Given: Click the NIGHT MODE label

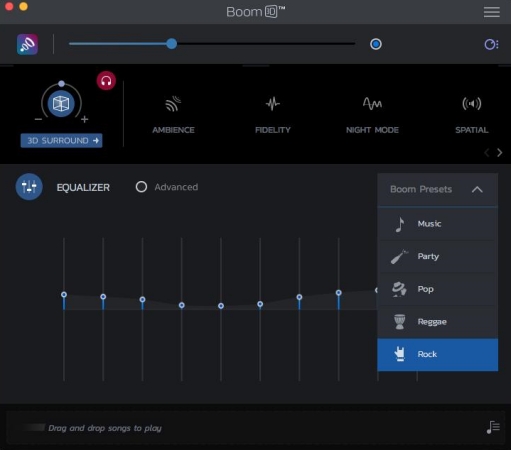Looking at the screenshot, I should (x=372, y=130).
